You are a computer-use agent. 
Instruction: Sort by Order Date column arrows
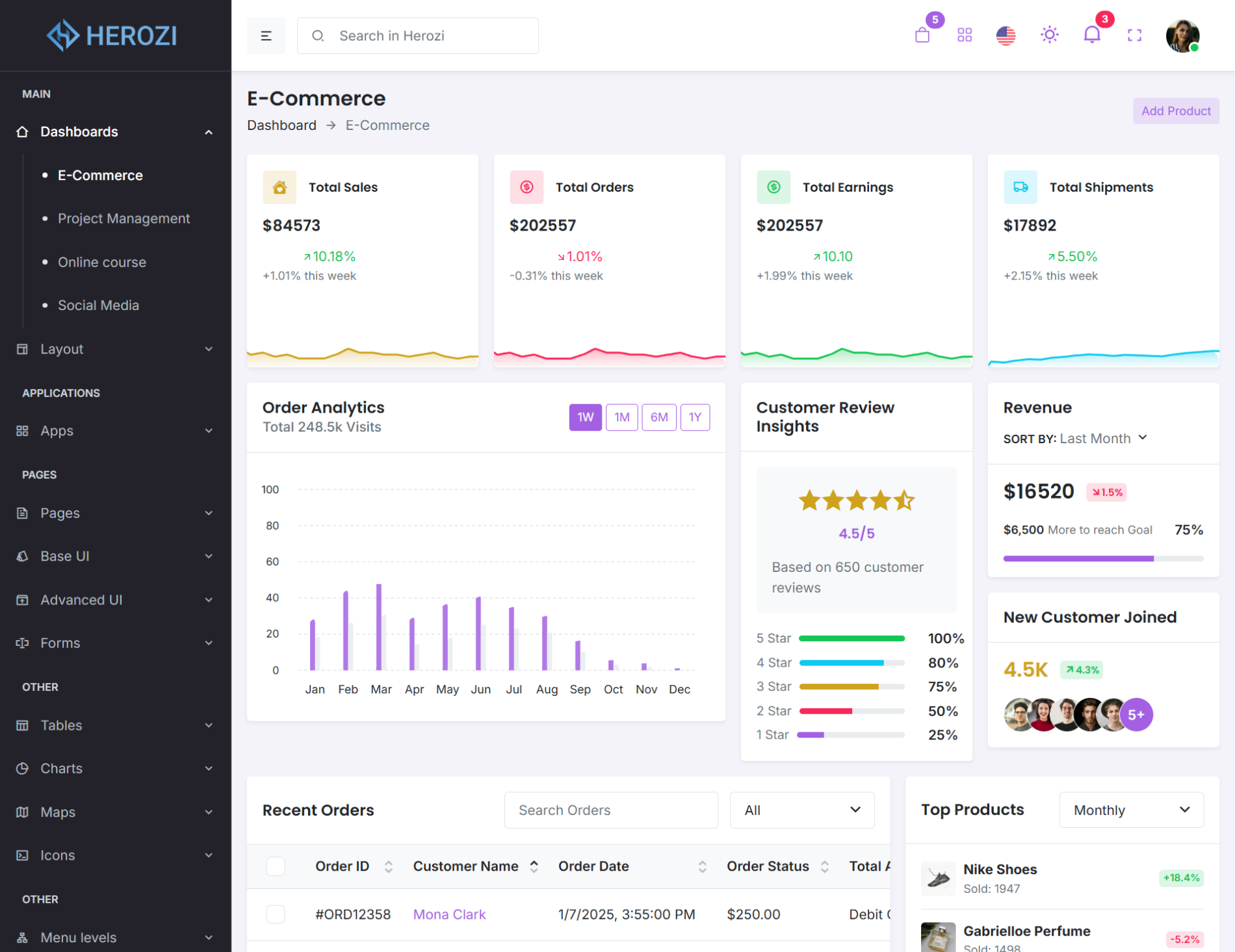(x=702, y=866)
